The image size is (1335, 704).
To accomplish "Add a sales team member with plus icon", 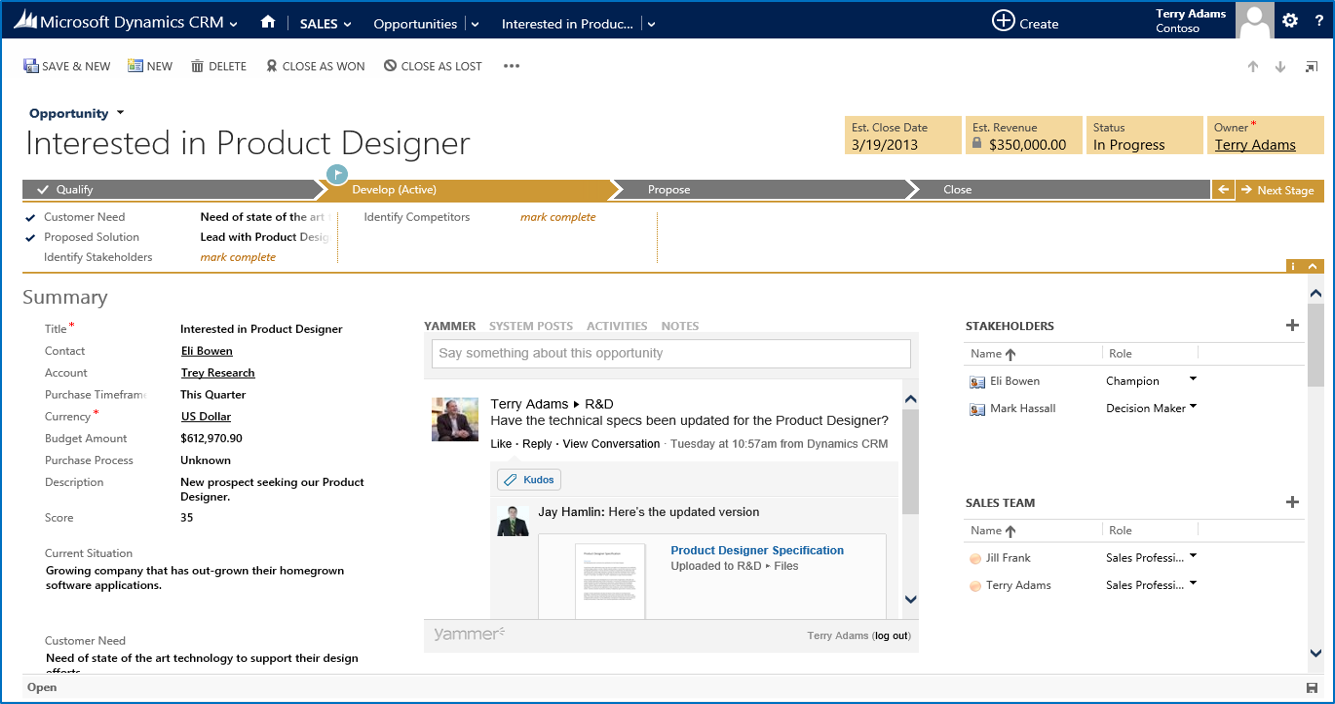I will click(x=1292, y=502).
